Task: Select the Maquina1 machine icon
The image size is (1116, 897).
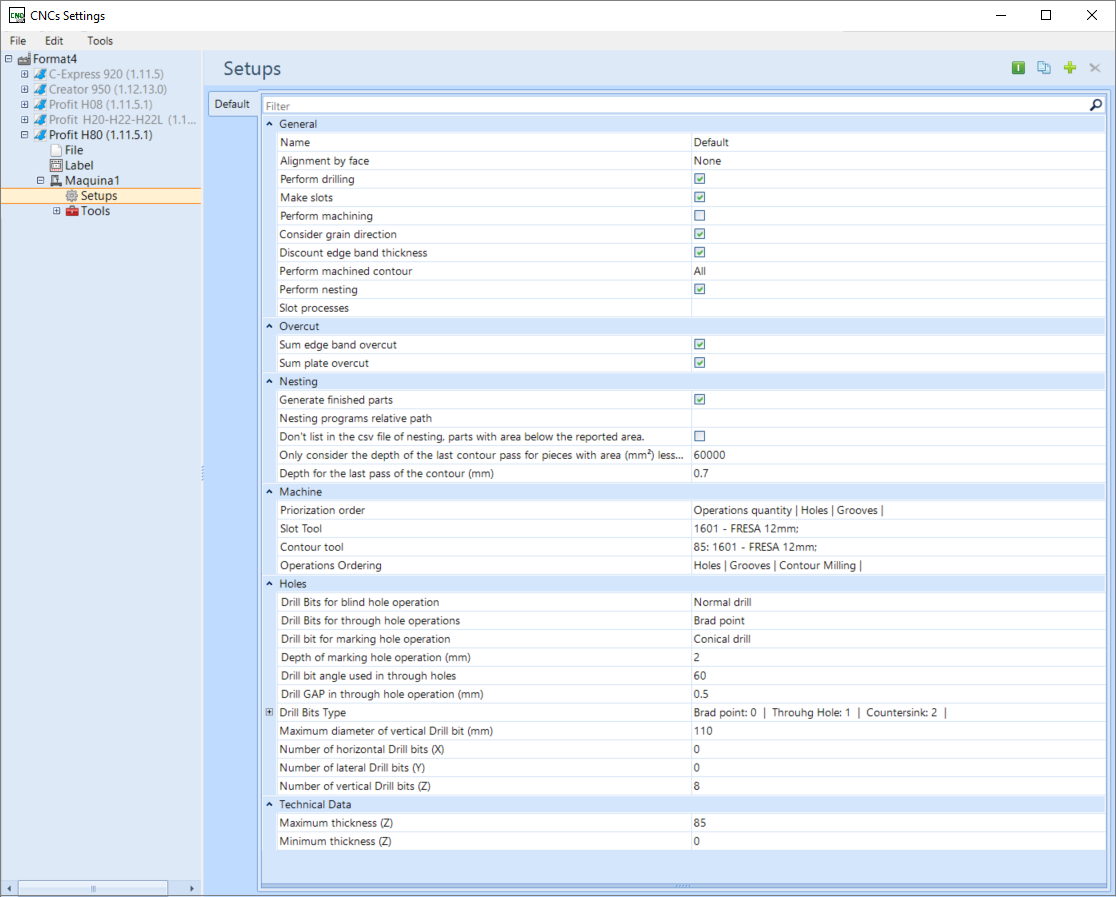Action: coord(56,180)
